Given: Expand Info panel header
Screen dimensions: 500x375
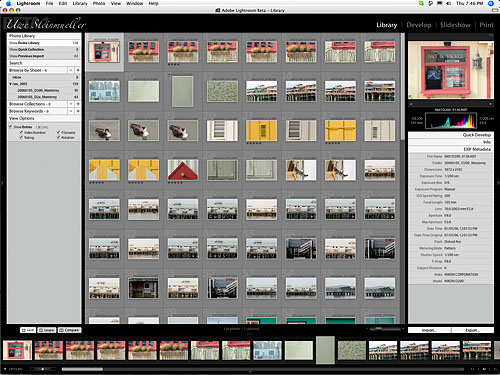Looking at the screenshot, I should 451,142.
